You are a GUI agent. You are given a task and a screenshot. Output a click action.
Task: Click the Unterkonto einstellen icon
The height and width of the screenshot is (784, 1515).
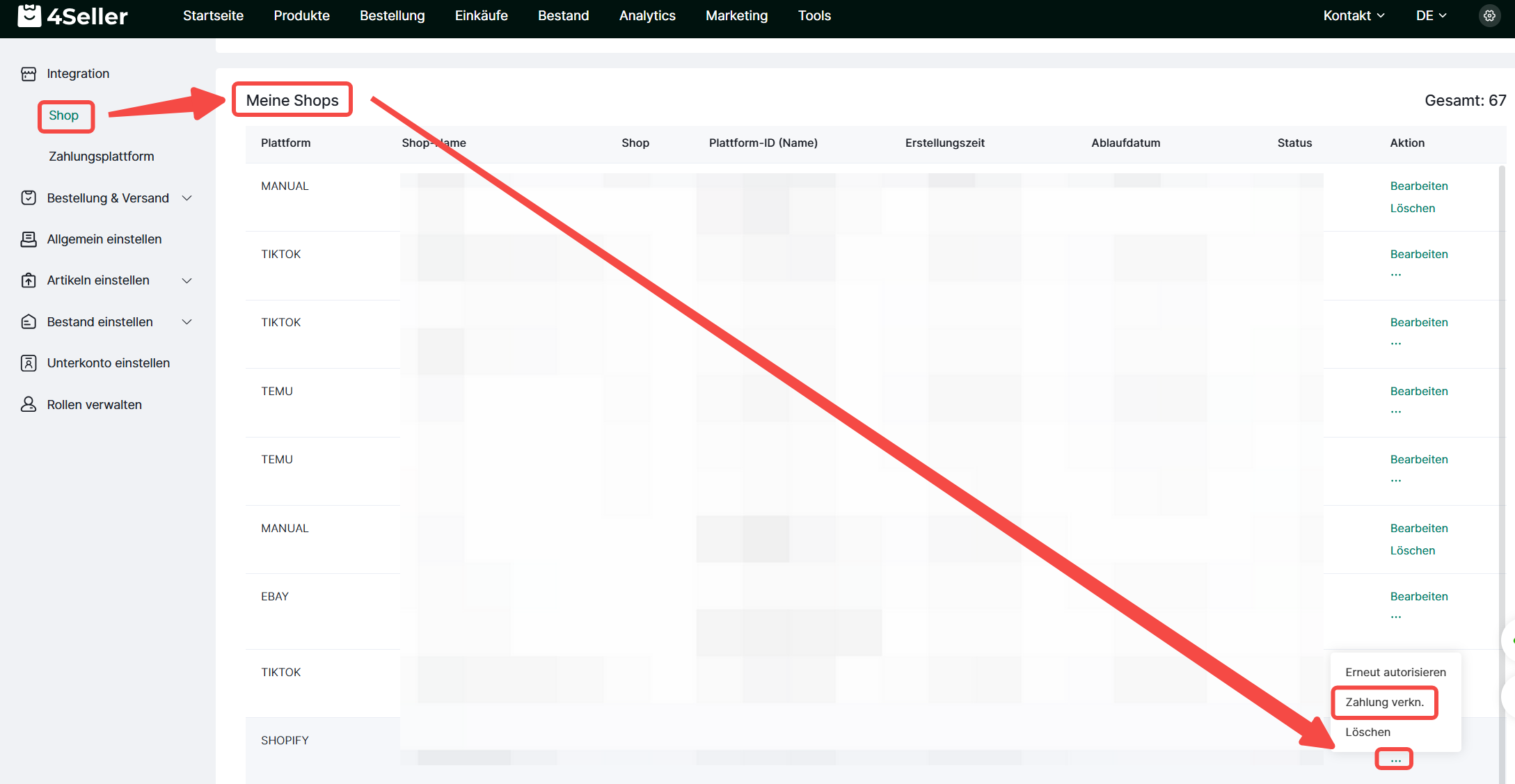coord(29,363)
